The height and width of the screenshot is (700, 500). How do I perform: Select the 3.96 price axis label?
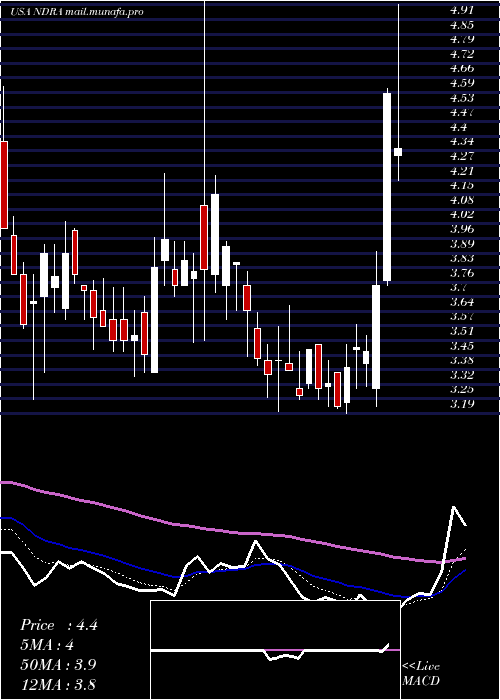click(x=461, y=229)
